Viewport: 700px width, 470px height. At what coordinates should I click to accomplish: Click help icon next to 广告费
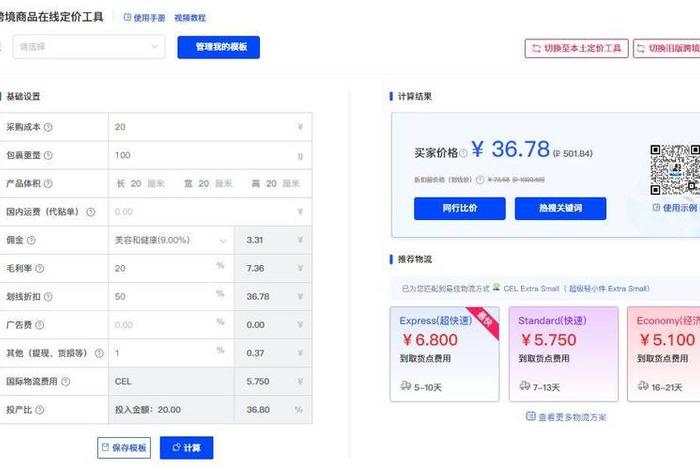pyautogui.click(x=40, y=325)
